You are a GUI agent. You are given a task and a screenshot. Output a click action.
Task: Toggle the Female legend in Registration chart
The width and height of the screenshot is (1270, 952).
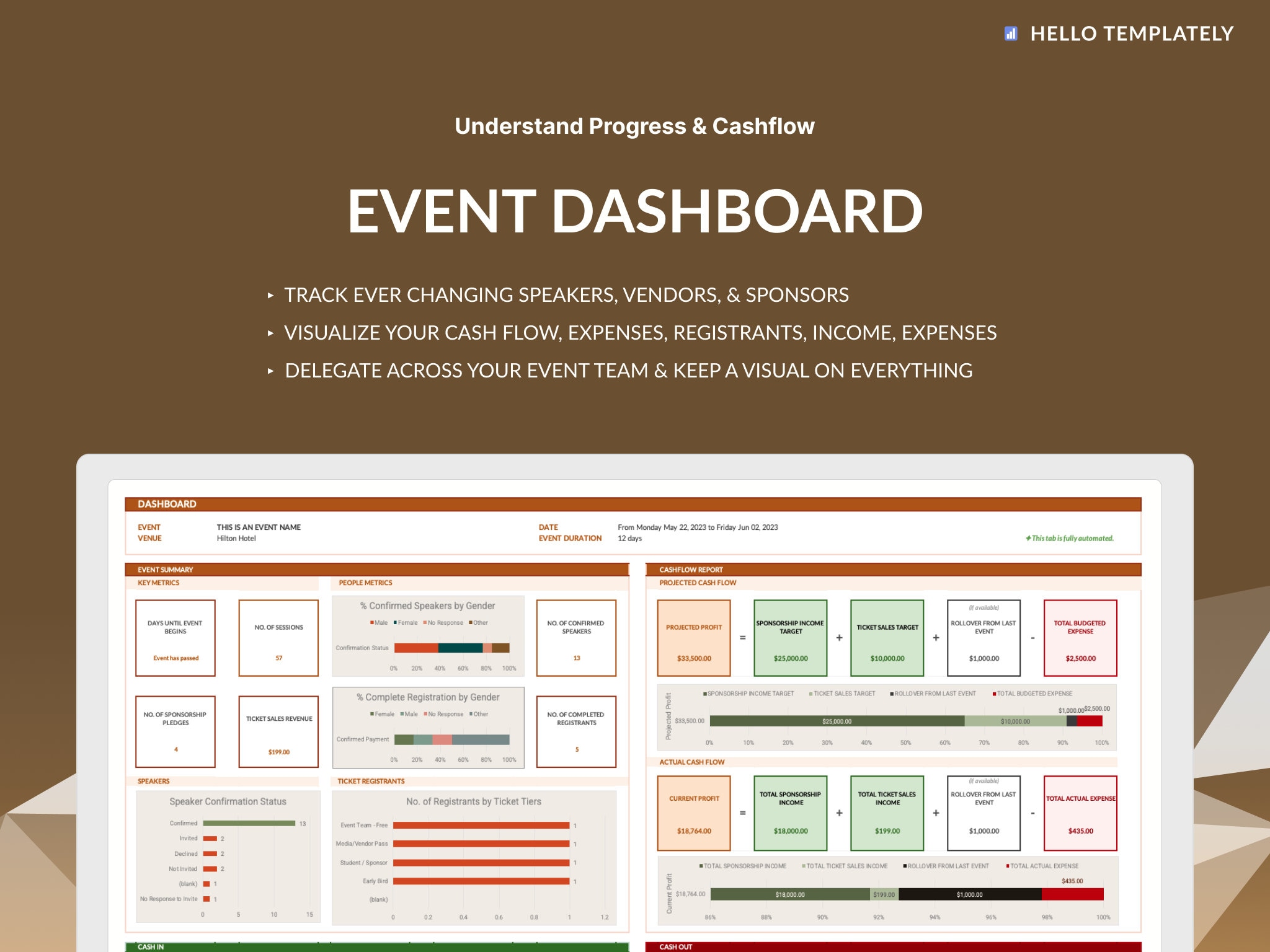[383, 713]
